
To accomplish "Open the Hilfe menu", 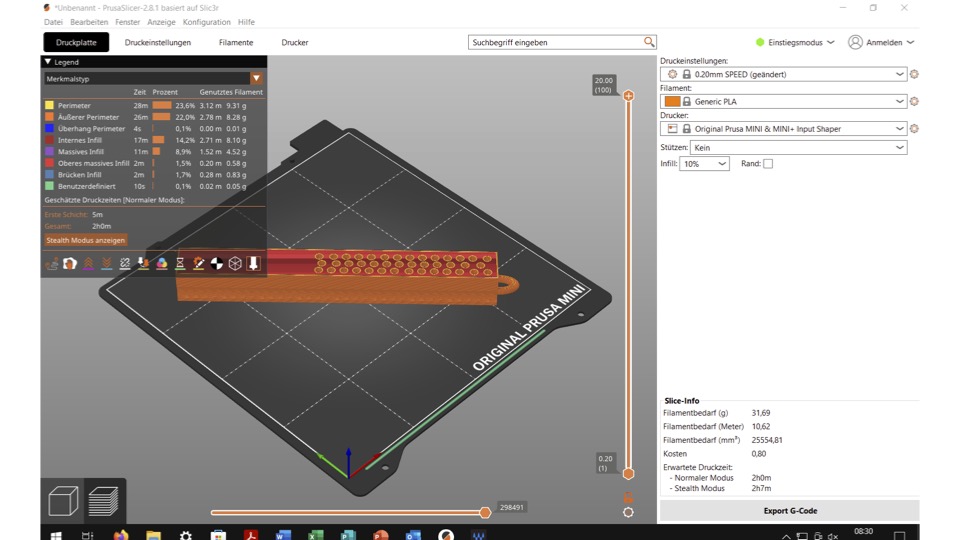I will click(x=246, y=22).
